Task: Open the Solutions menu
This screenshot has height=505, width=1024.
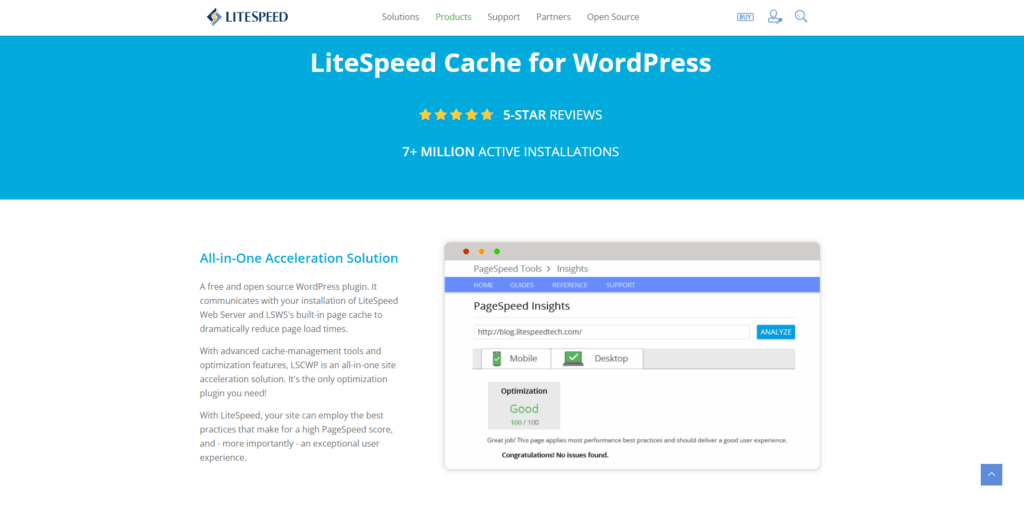Action: (x=400, y=17)
